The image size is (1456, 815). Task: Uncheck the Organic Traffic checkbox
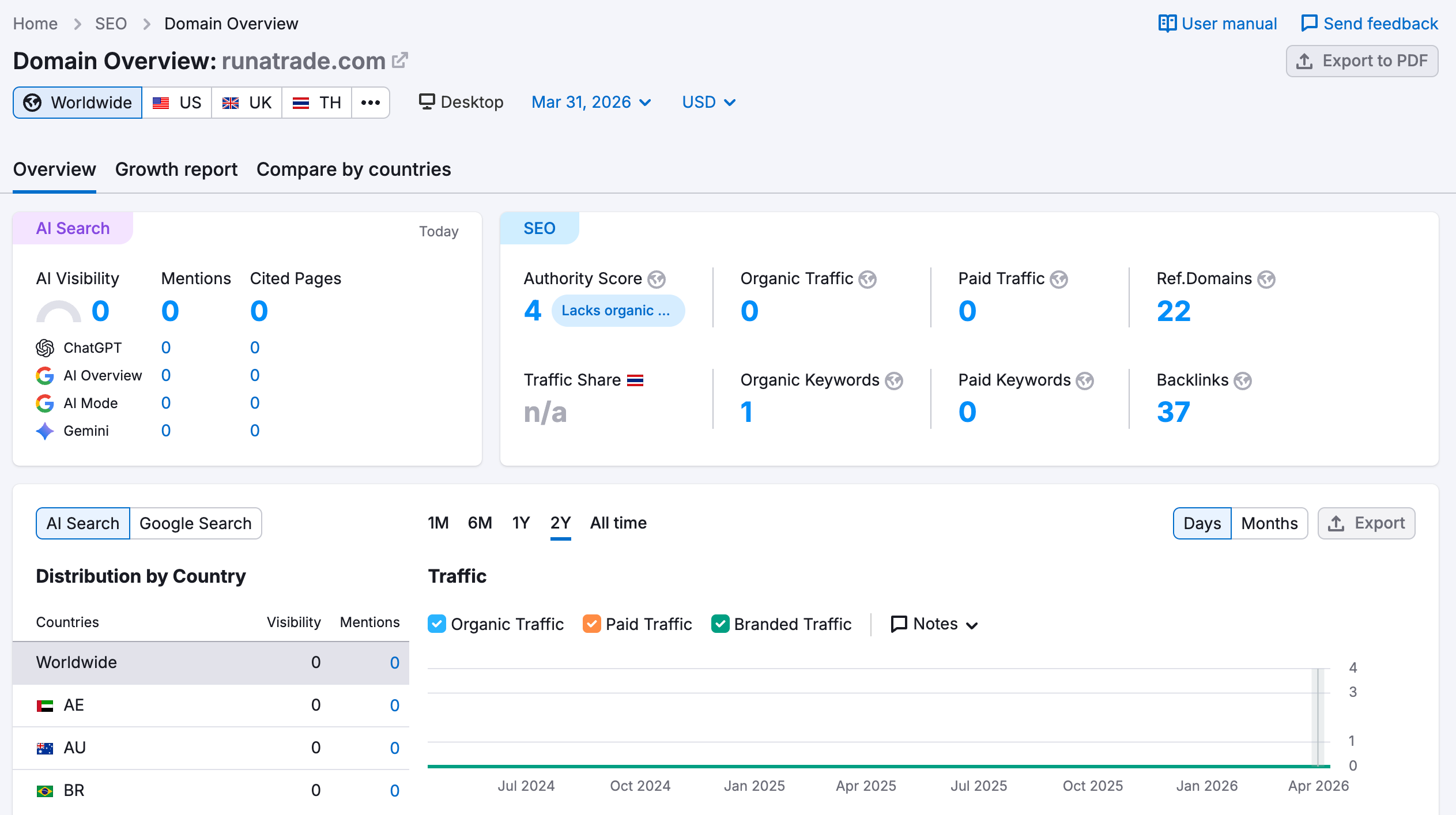(437, 624)
